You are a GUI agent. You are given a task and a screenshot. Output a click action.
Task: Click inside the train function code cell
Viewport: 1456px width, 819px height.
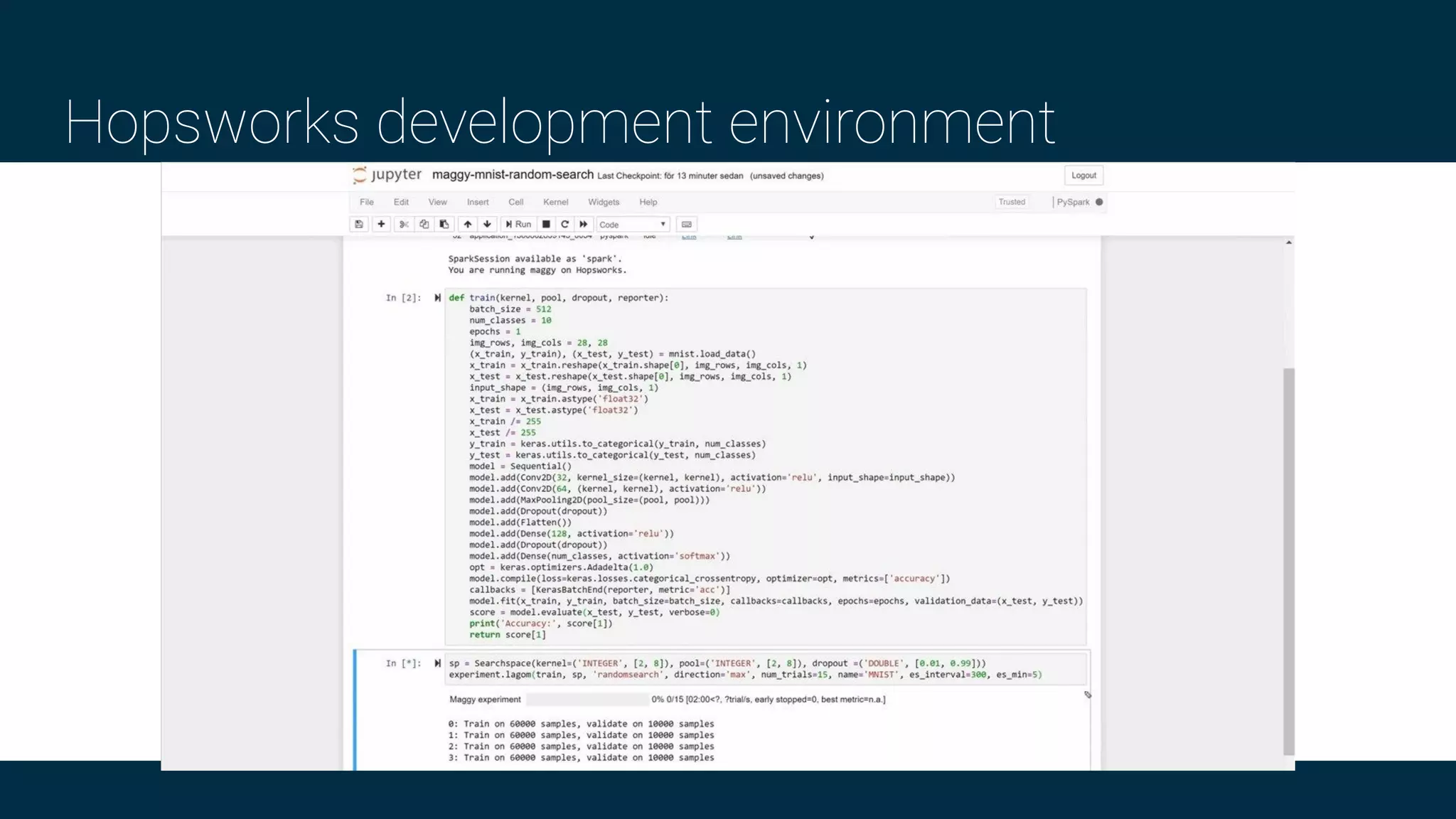765,466
